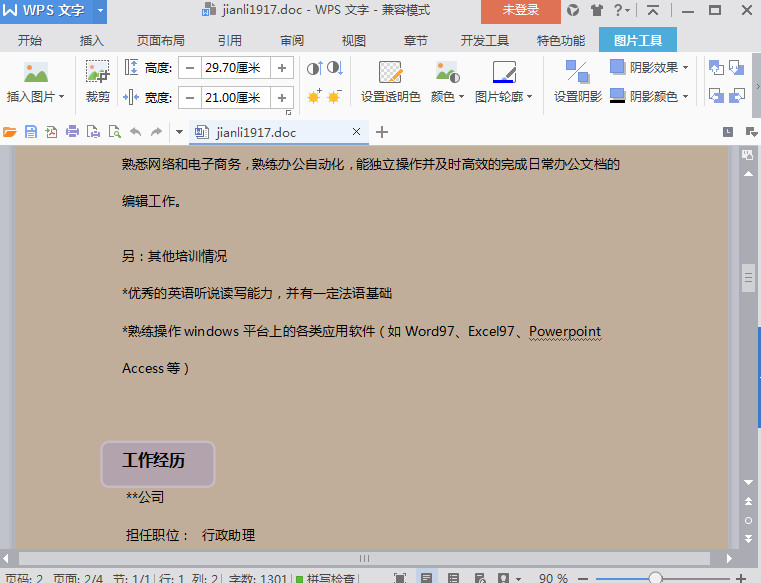761x583 pixels.
Task: Increase 宽度 width with plus button
Action: tap(281, 98)
